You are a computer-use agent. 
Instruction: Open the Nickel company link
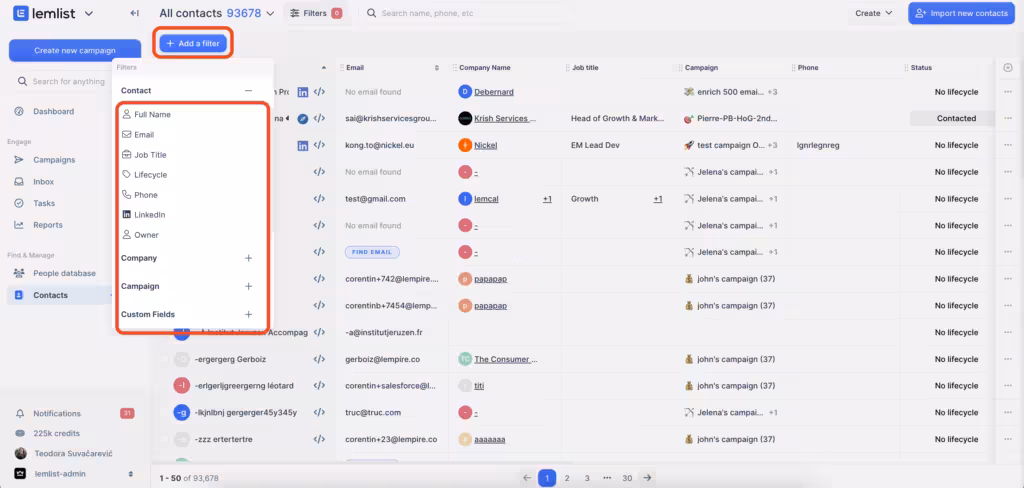[485, 146]
